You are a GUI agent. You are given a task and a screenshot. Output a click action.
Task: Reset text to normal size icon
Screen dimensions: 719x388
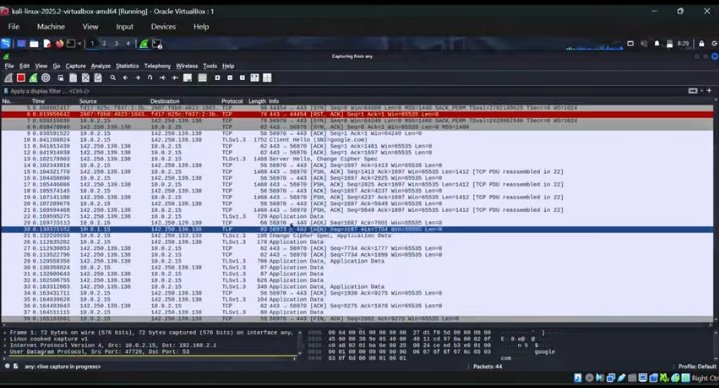[242, 78]
